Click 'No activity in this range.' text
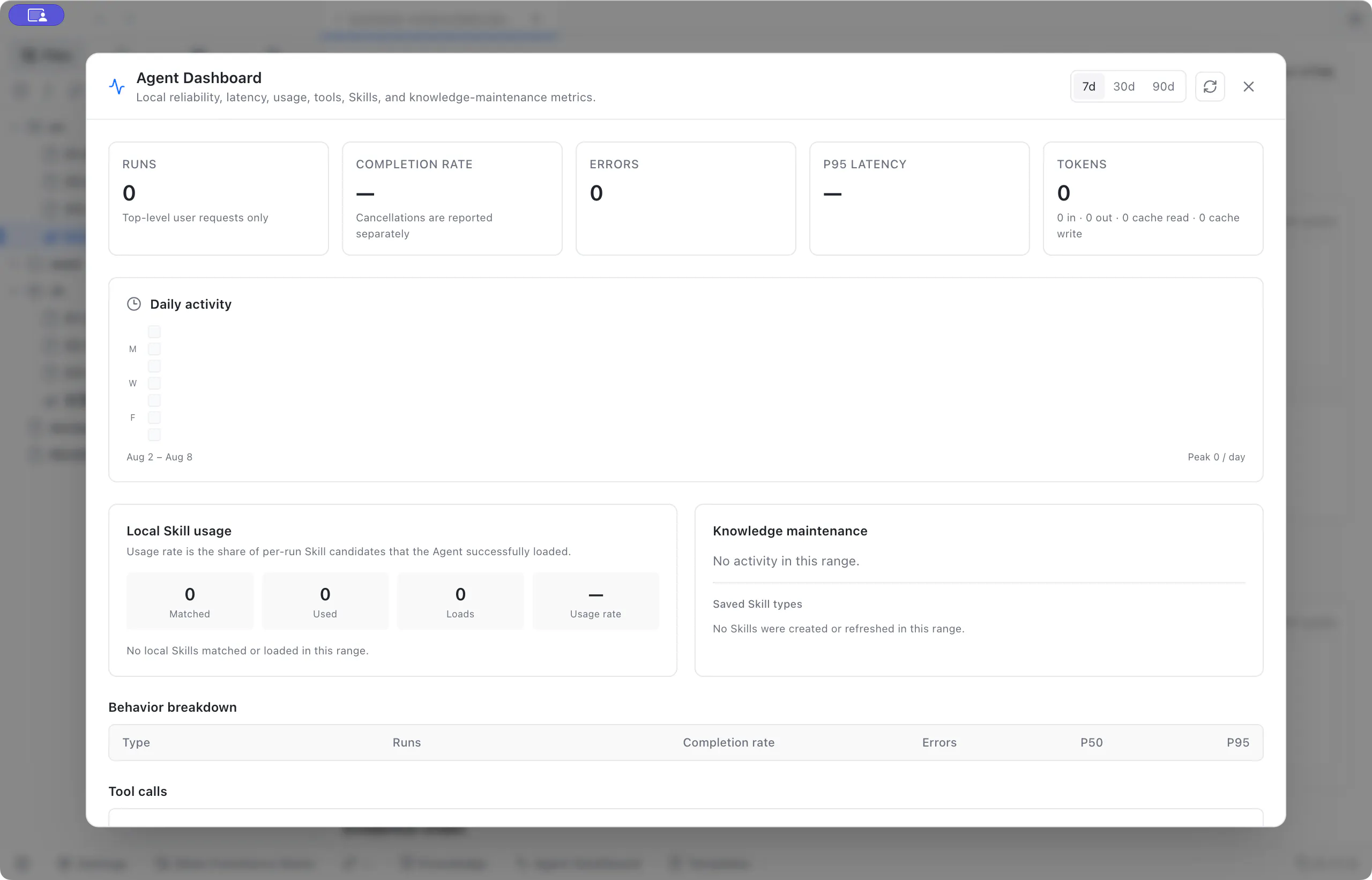The width and height of the screenshot is (1372, 880). (x=786, y=561)
